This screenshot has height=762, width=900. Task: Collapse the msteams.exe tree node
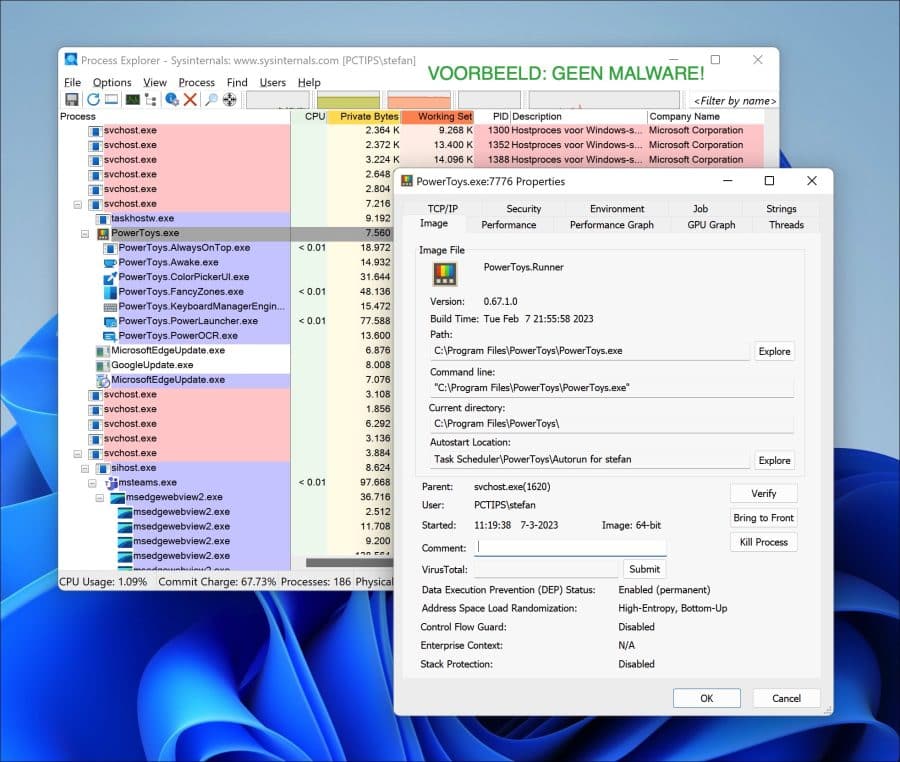tap(92, 483)
